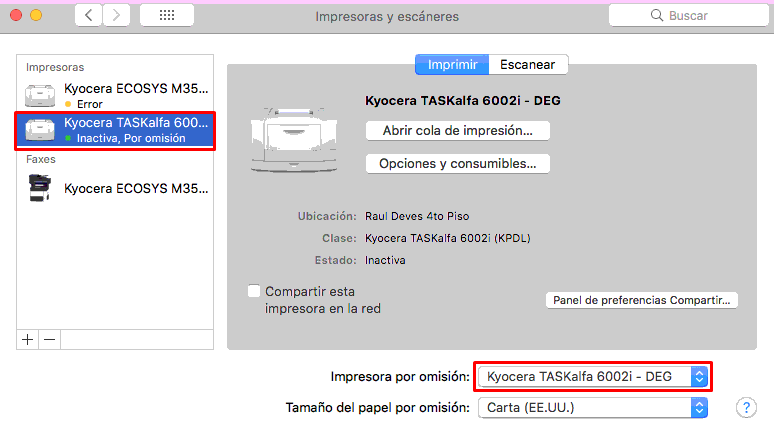Click the red close window button
Screen dimensions: 774x432
16,15
